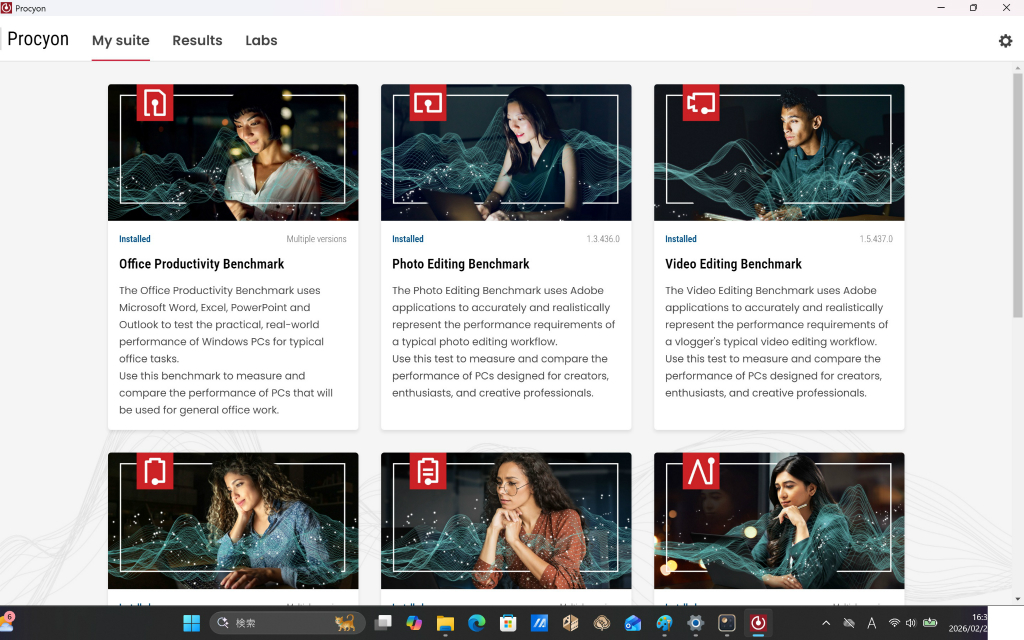Click the Photo Editing Benchmark description text
This screenshot has width=1024, height=640.
504,342
